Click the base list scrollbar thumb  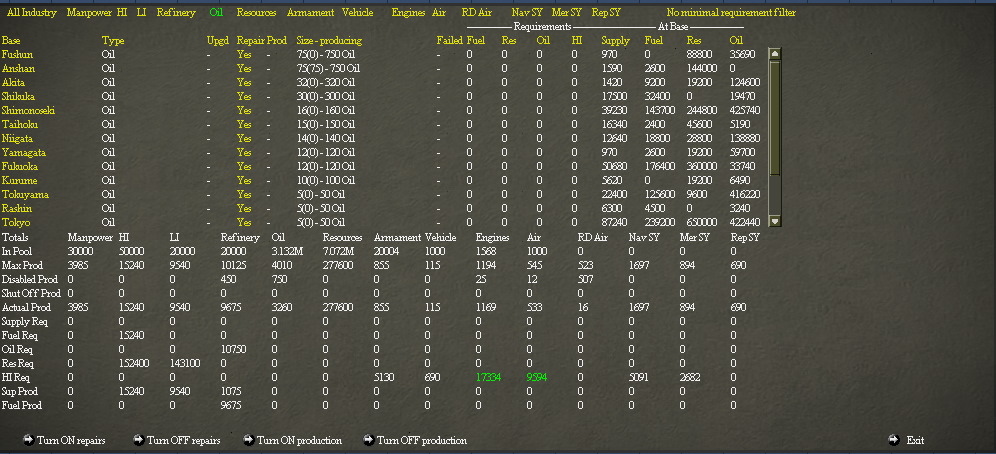(x=774, y=117)
